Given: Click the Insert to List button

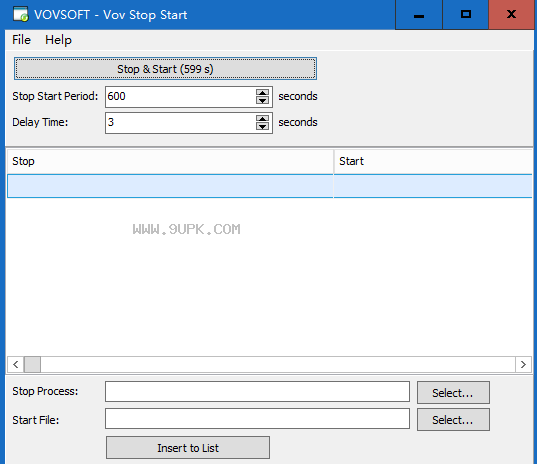Looking at the screenshot, I should pos(188,448).
